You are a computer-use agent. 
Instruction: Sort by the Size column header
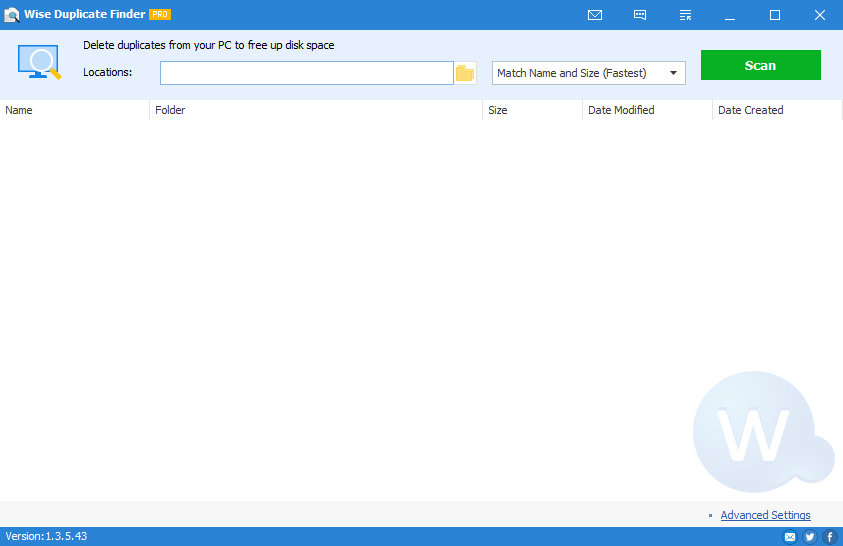[532, 110]
